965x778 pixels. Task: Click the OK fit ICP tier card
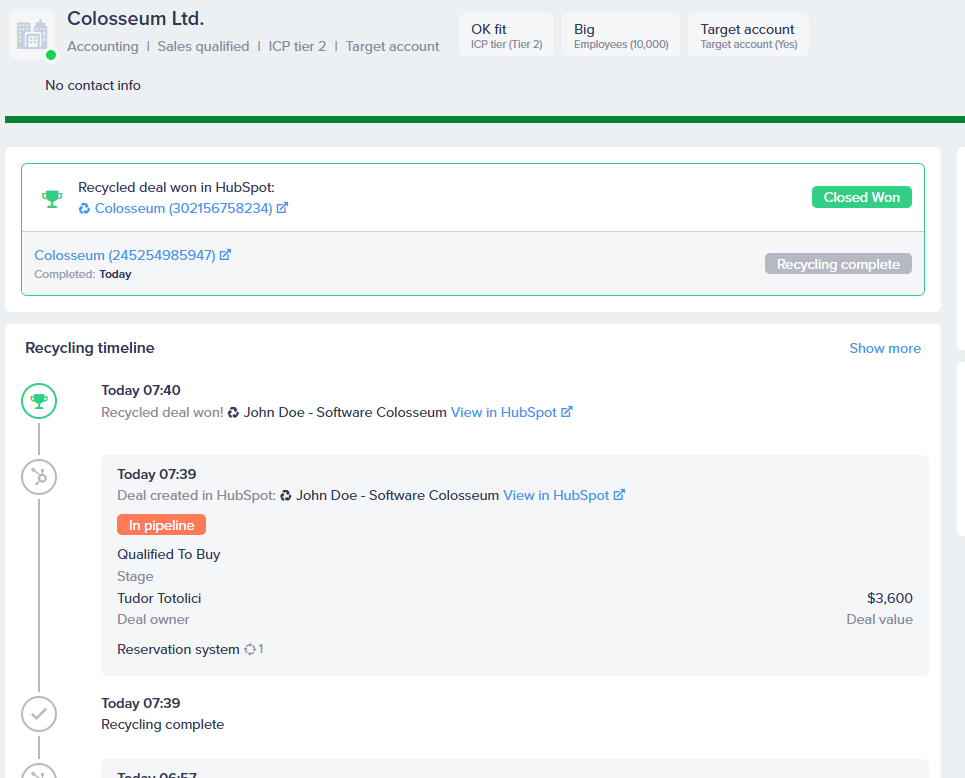(x=507, y=35)
